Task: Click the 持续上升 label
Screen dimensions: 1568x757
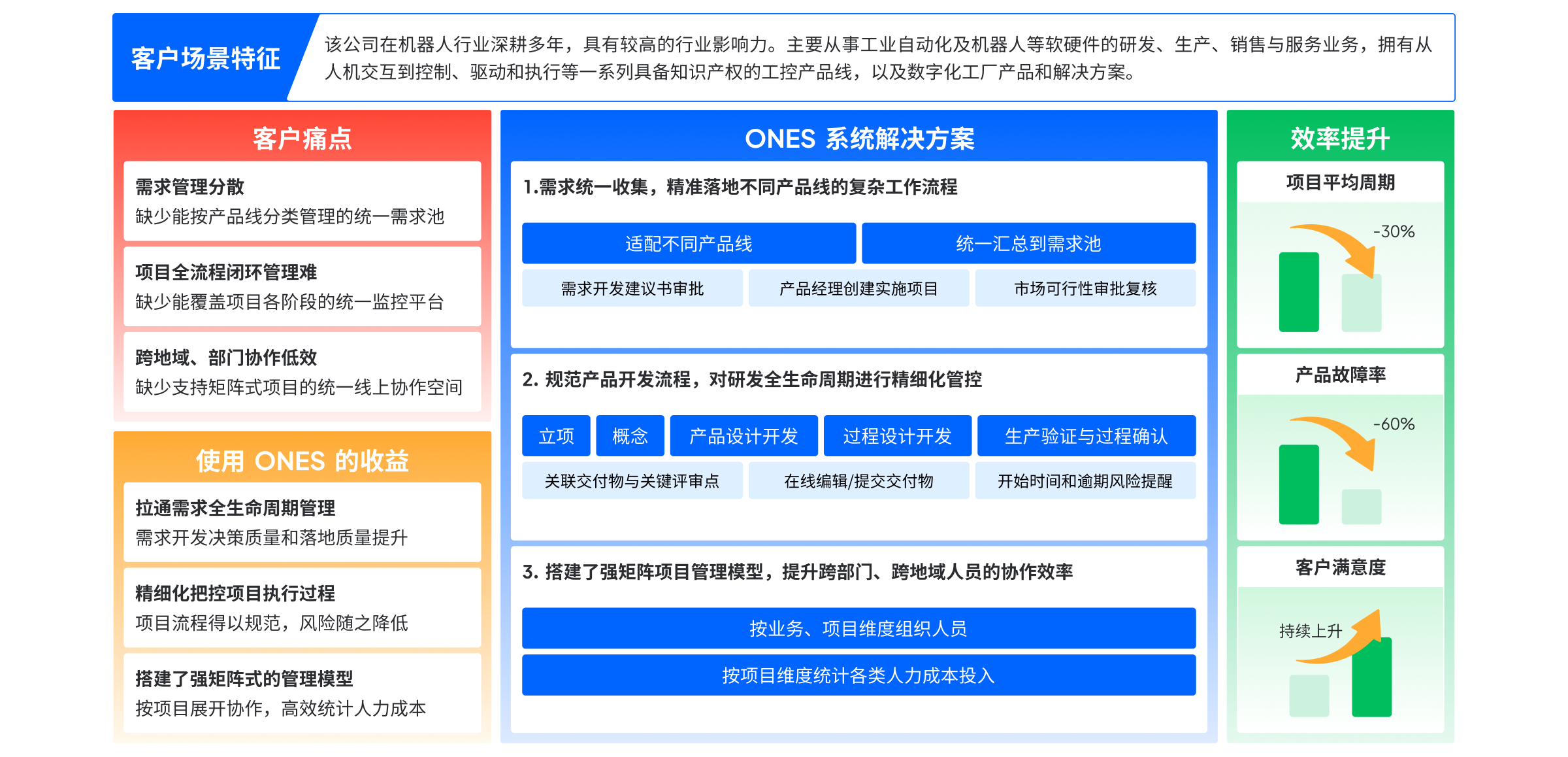Action: coord(1311,631)
